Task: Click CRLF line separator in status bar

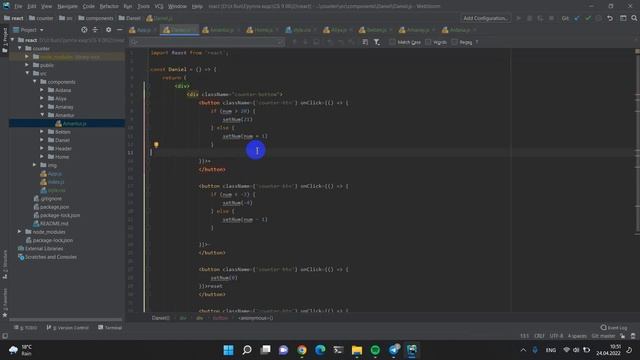Action: click(x=539, y=336)
